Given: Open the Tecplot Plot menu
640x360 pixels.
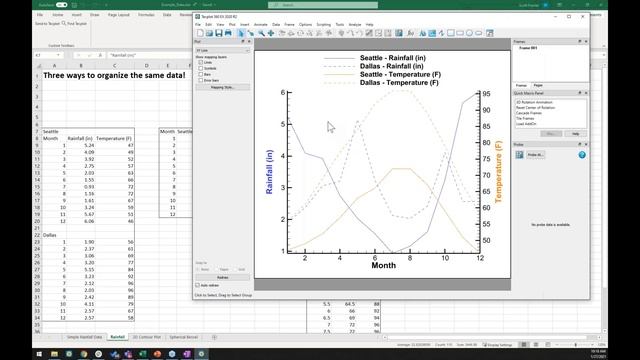Looking at the screenshot, I should pyautogui.click(x=232, y=24).
